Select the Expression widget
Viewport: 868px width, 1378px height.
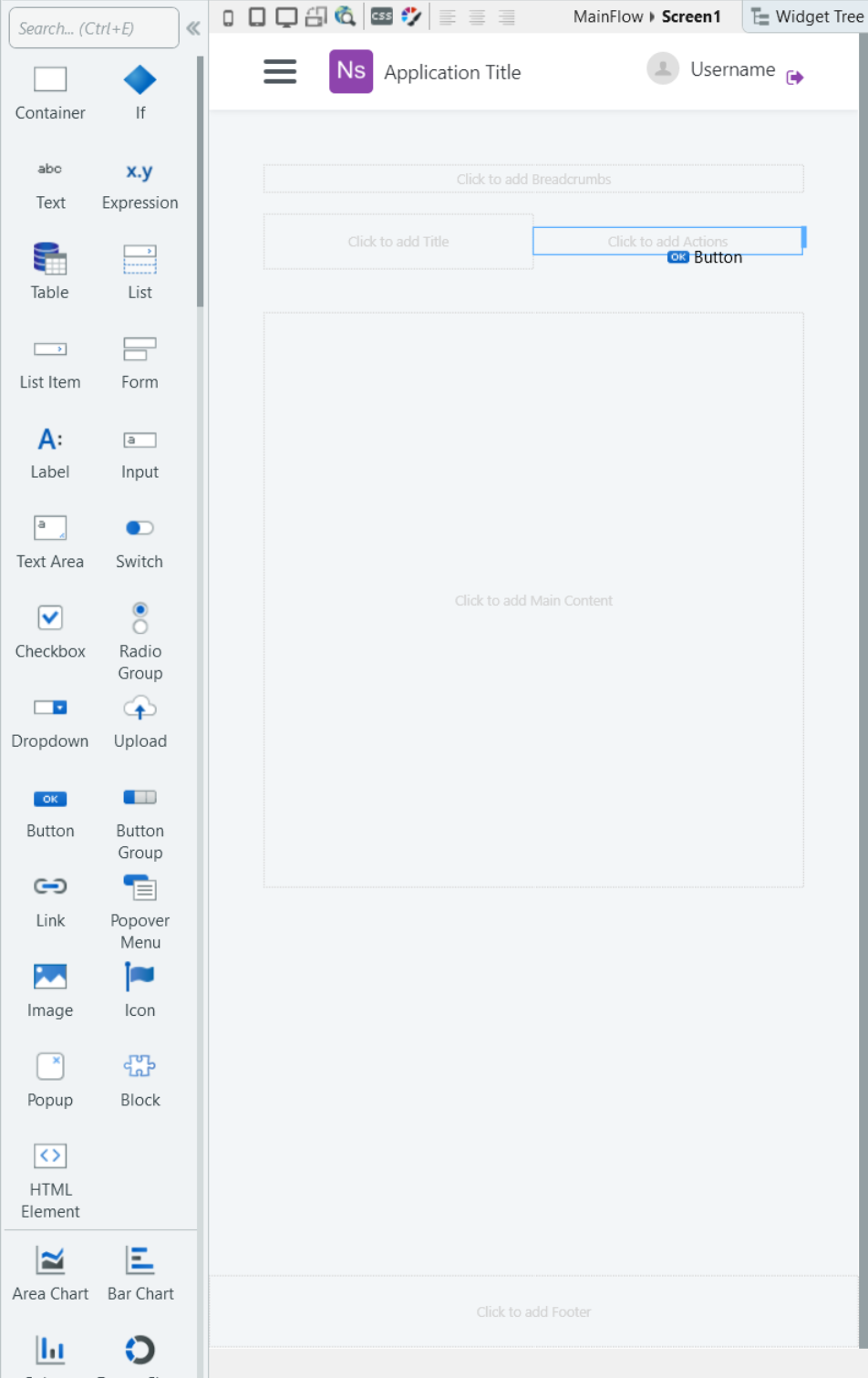[139, 184]
